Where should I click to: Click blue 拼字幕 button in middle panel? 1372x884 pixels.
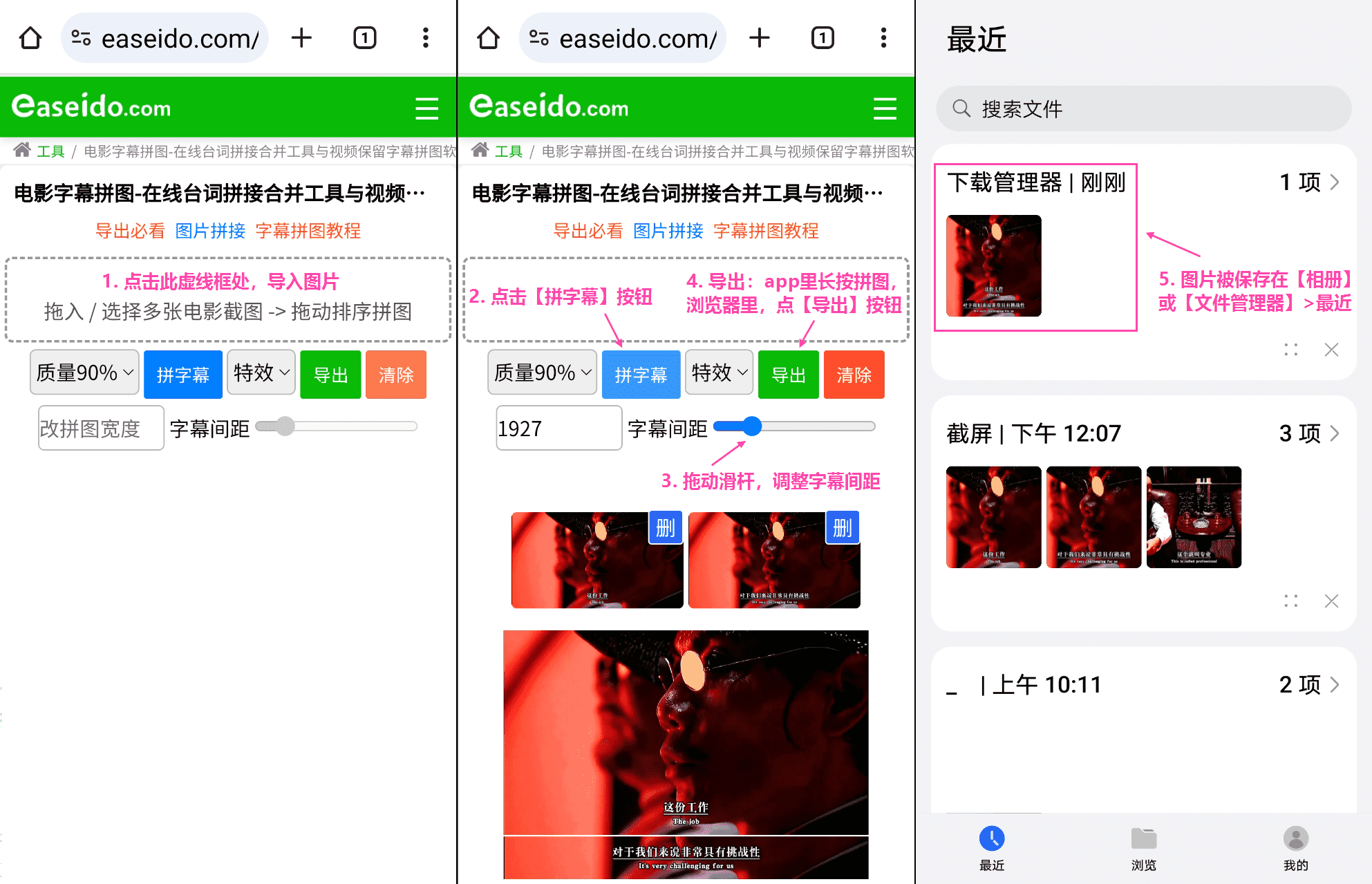coord(641,375)
